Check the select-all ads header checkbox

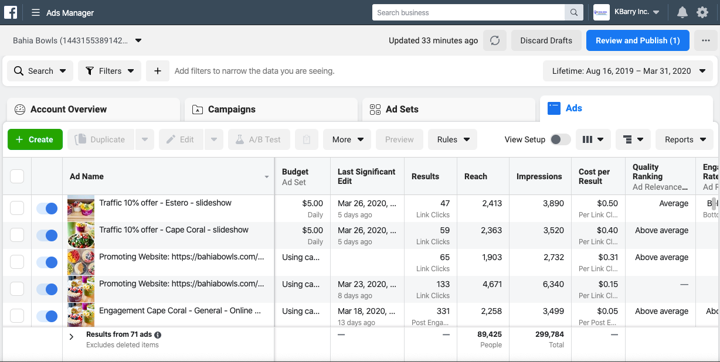point(17,176)
